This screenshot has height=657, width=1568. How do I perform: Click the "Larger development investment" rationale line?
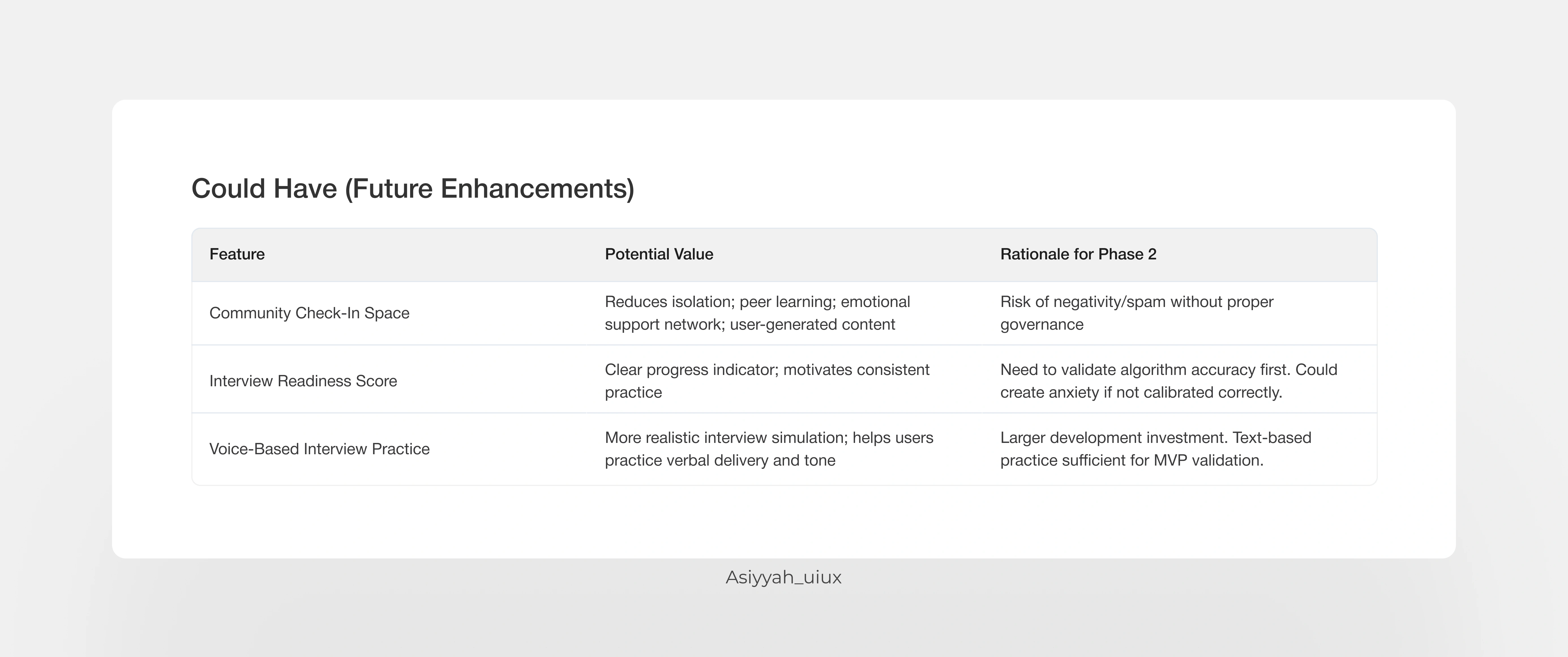click(x=1155, y=438)
